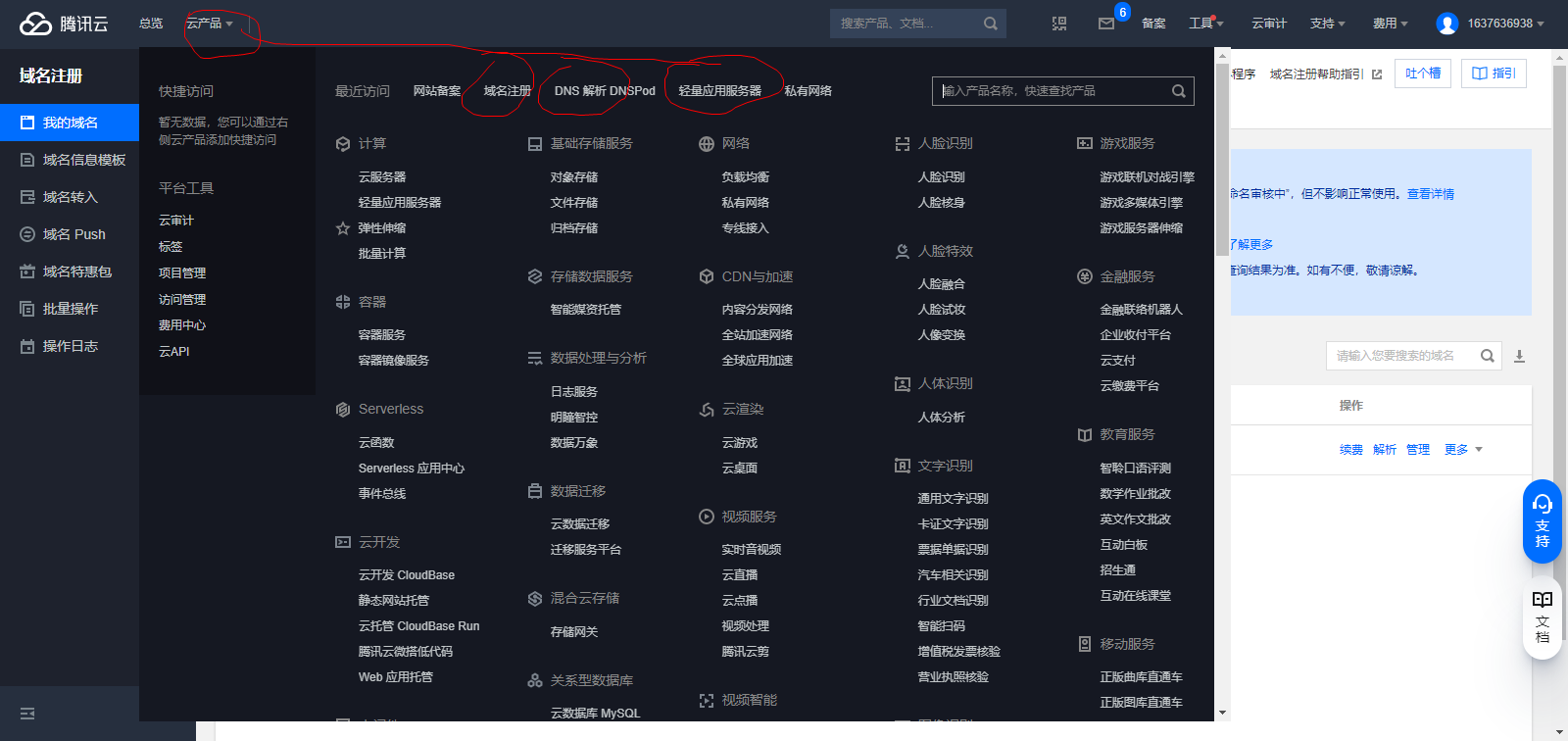Click the domain search magnifier icon
The width and height of the screenshot is (1568, 741).
point(1488,356)
